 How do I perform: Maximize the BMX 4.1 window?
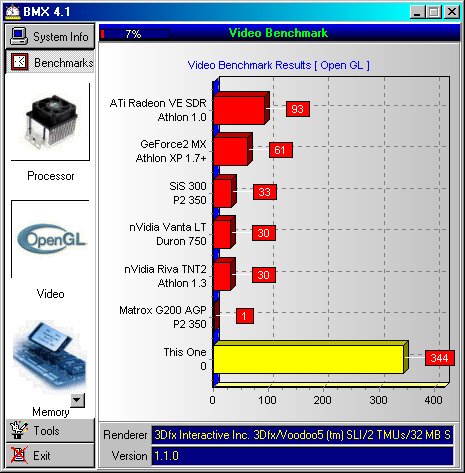pos(434,12)
